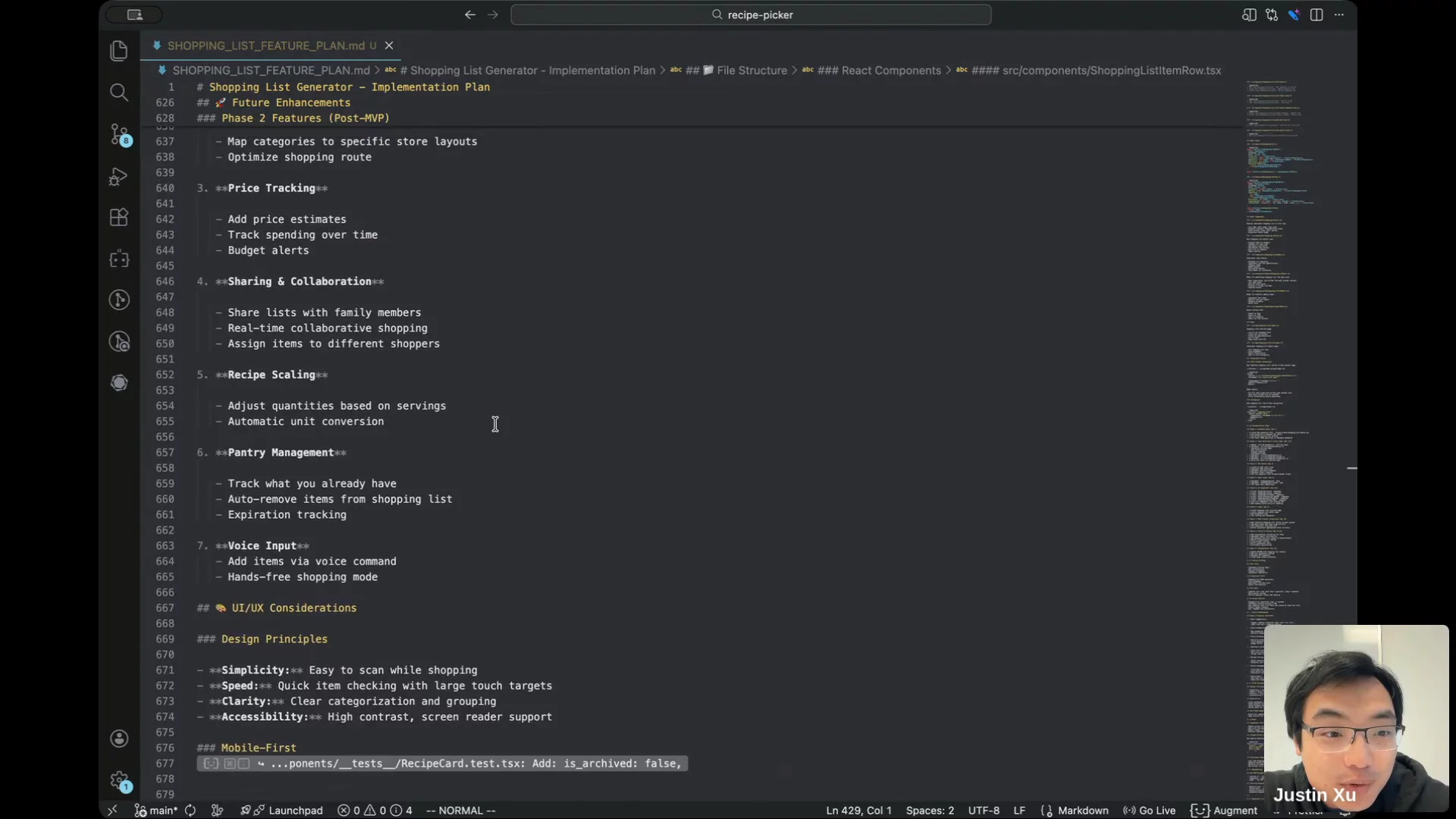Open markdown preview to the side
The width and height of the screenshot is (1456, 819).
click(1248, 14)
